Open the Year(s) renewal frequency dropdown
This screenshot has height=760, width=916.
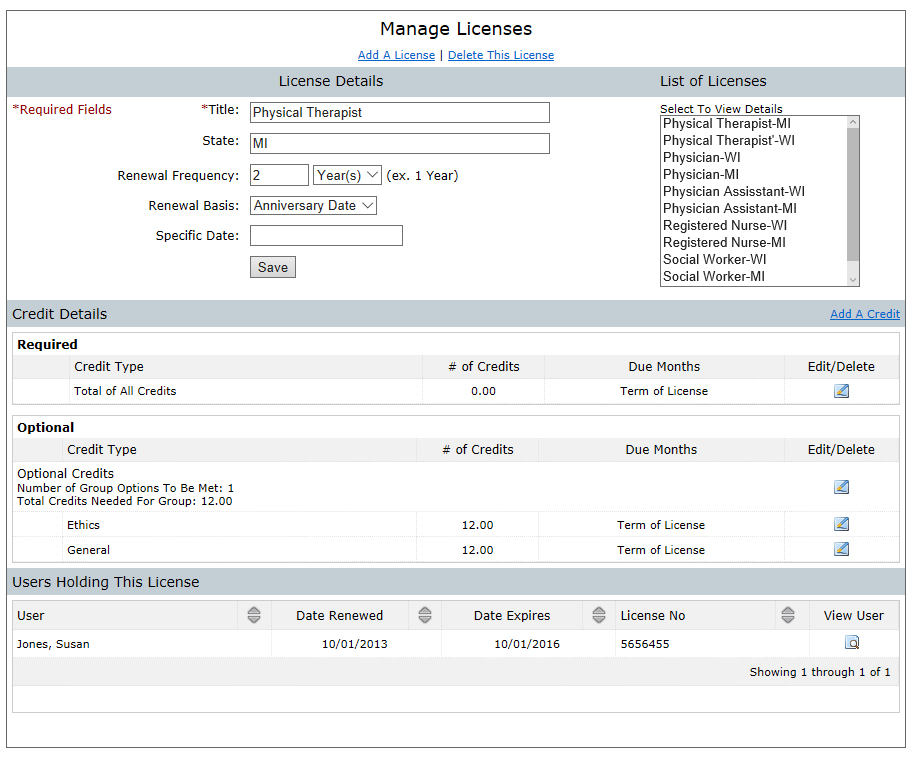tap(347, 175)
